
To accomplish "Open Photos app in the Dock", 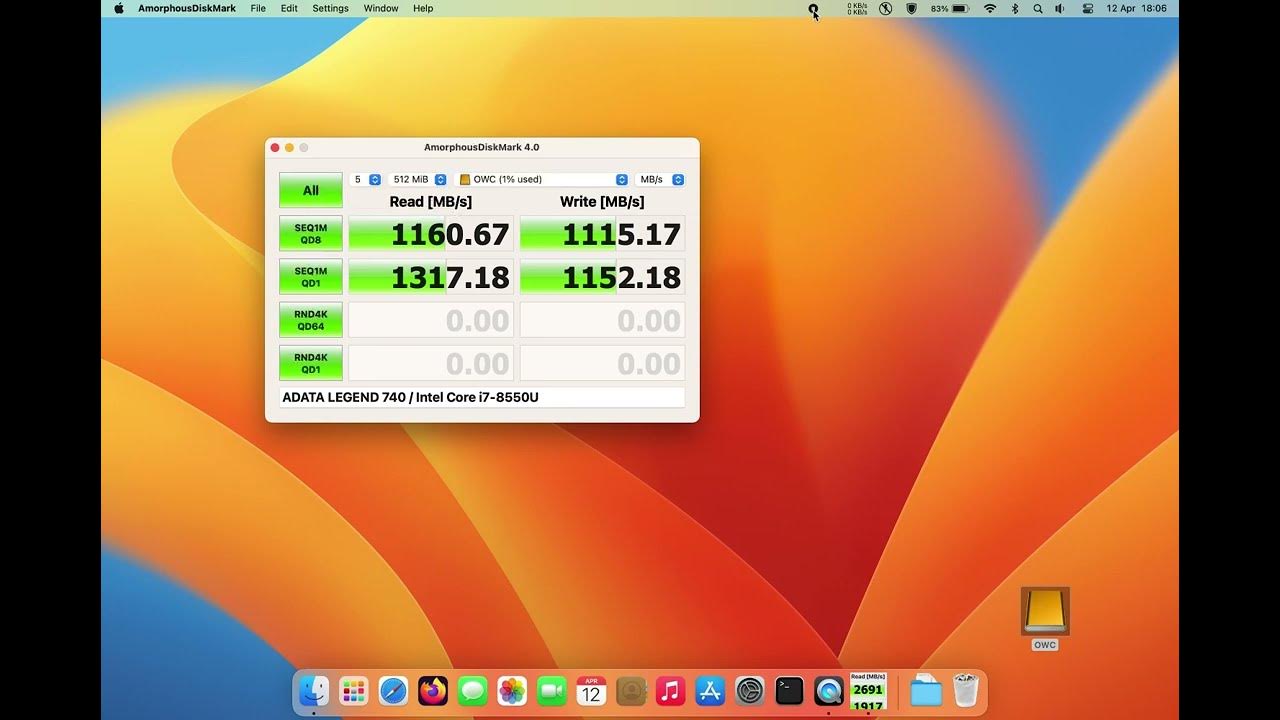I will coord(512,691).
